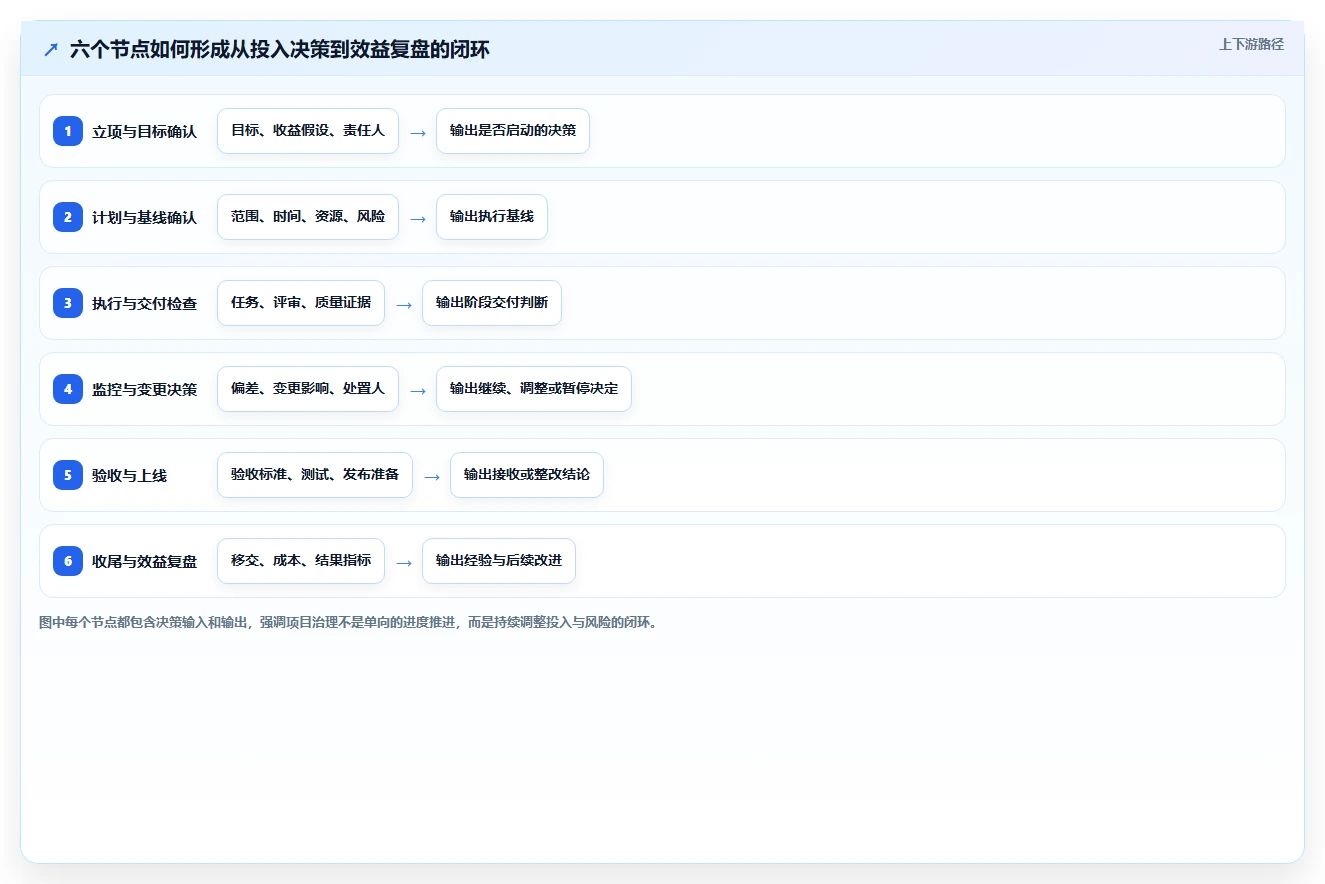
Task: Select the 收尾与效益复盘 step label
Action: click(145, 561)
